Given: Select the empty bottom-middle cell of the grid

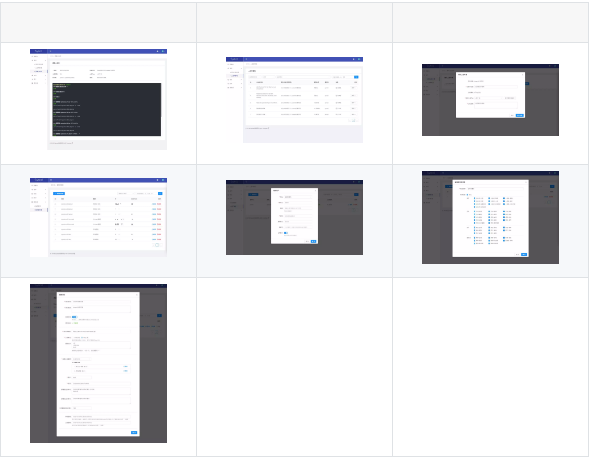Looking at the screenshot, I should coord(294,367).
